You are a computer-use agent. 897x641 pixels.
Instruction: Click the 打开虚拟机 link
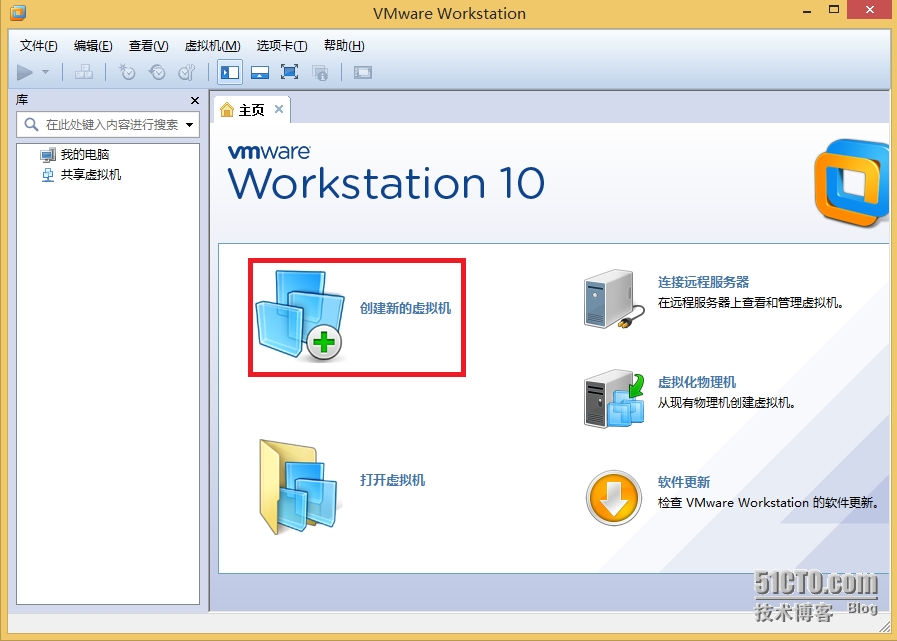pos(392,480)
